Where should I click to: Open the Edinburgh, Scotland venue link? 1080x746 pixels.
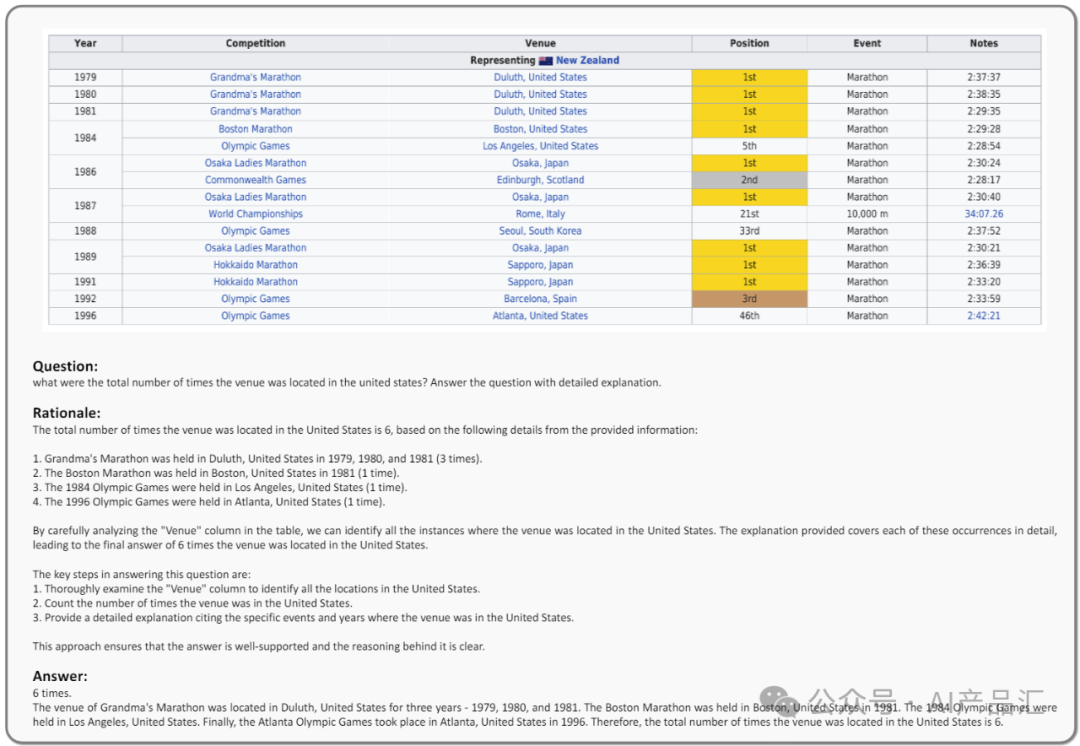pyautogui.click(x=540, y=180)
